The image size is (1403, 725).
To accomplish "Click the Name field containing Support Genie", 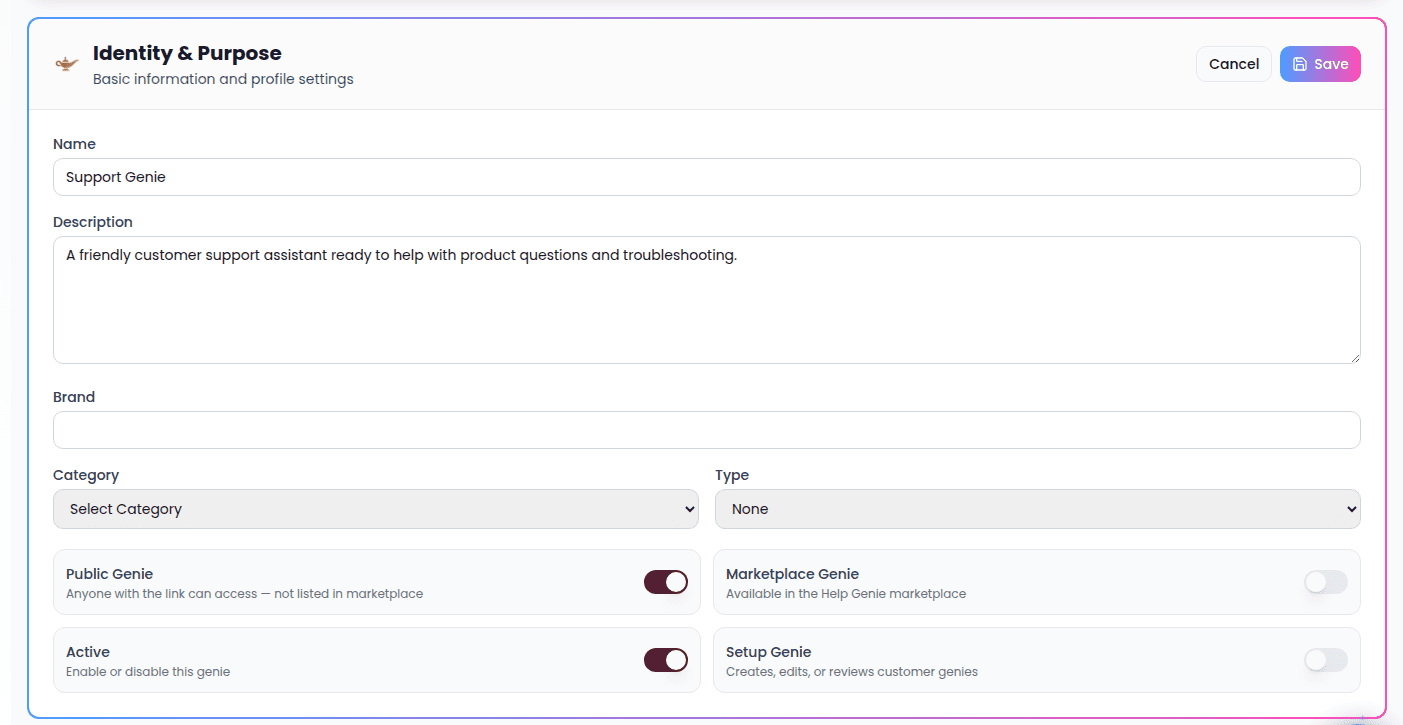I will pyautogui.click(x=706, y=177).
